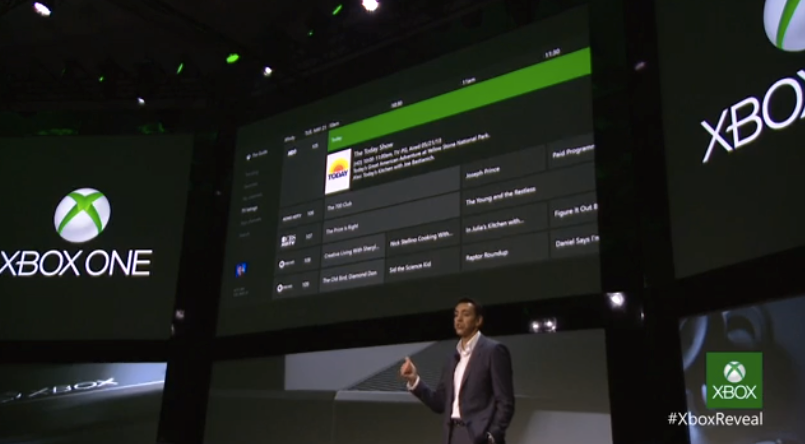This screenshot has height=444, width=805.
Task: Select The Young and the Restless
Action: [x=528, y=192]
